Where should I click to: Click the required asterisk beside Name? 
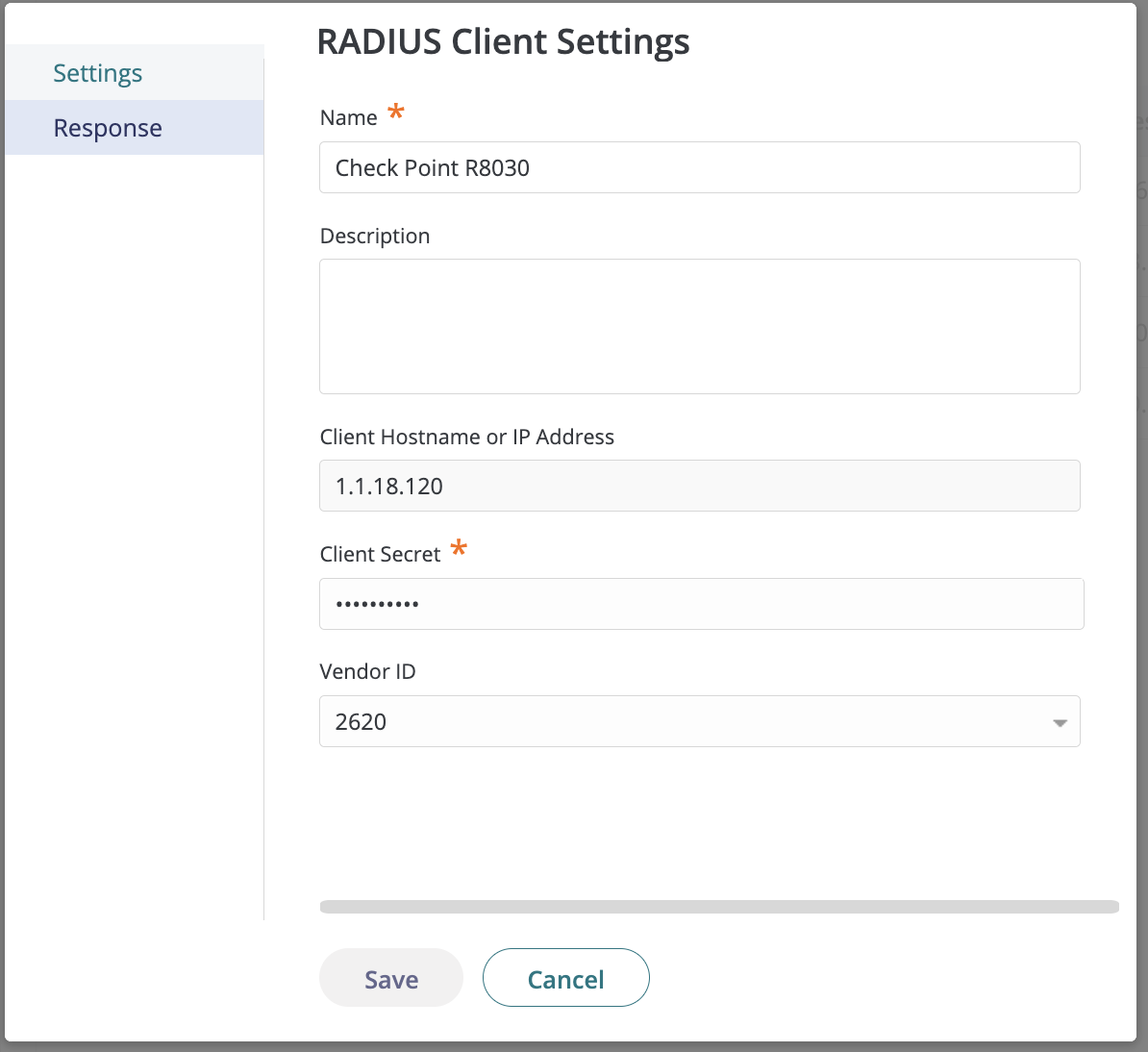(395, 113)
